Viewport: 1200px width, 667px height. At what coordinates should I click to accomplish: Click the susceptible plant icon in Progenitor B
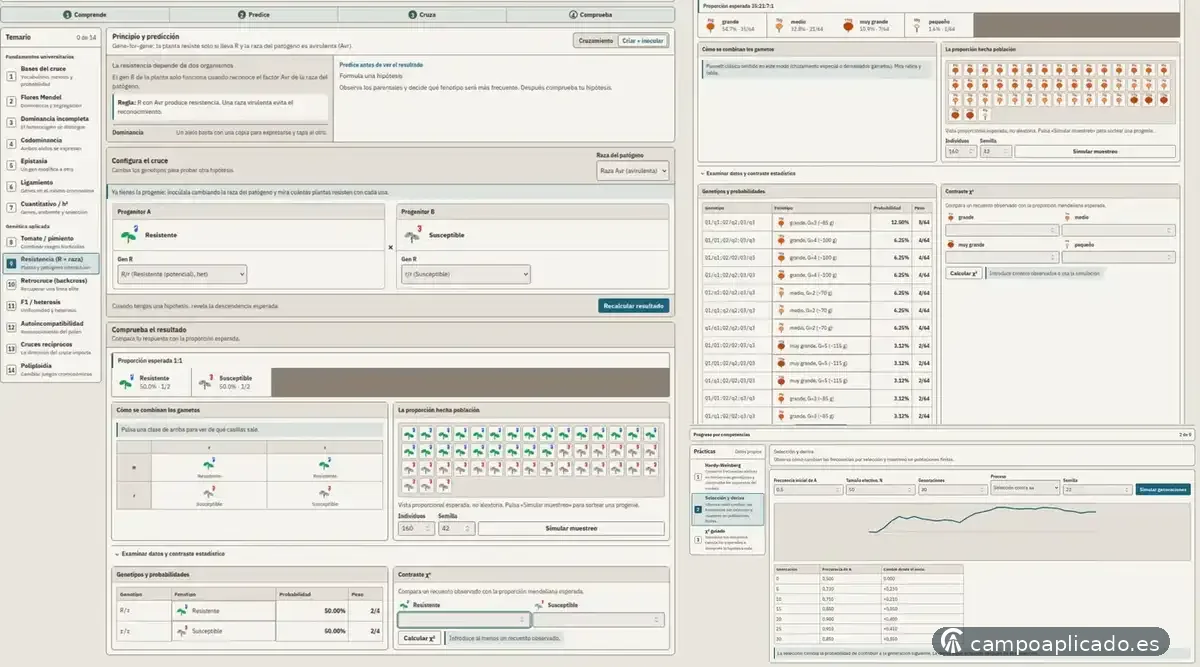tap(412, 234)
